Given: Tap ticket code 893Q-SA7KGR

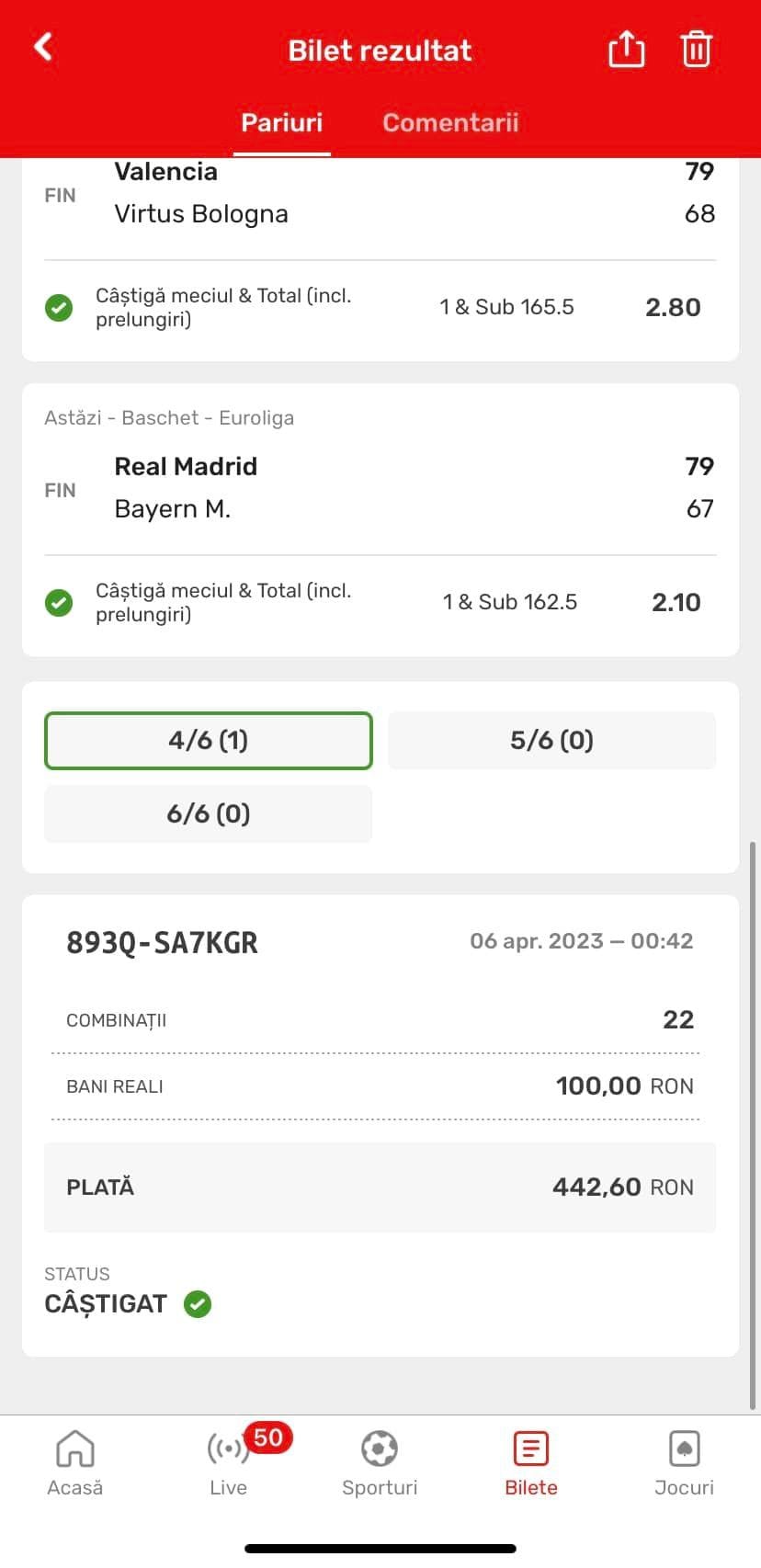Looking at the screenshot, I should coord(163,942).
